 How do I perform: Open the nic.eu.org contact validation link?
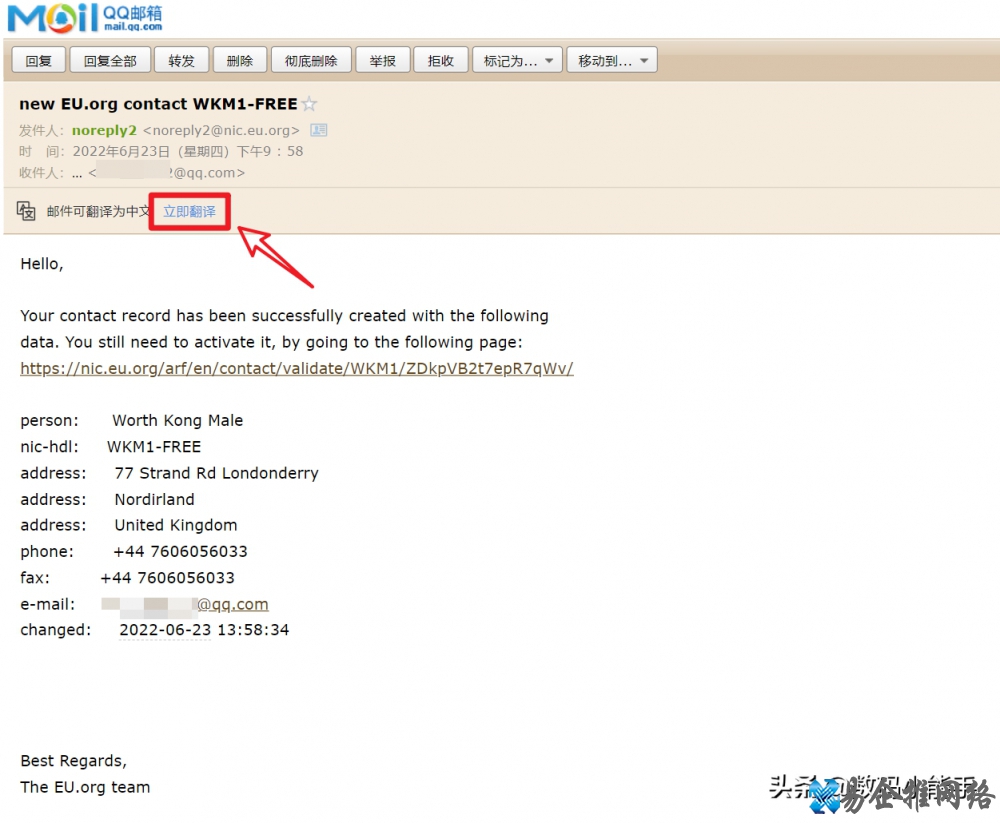(296, 368)
